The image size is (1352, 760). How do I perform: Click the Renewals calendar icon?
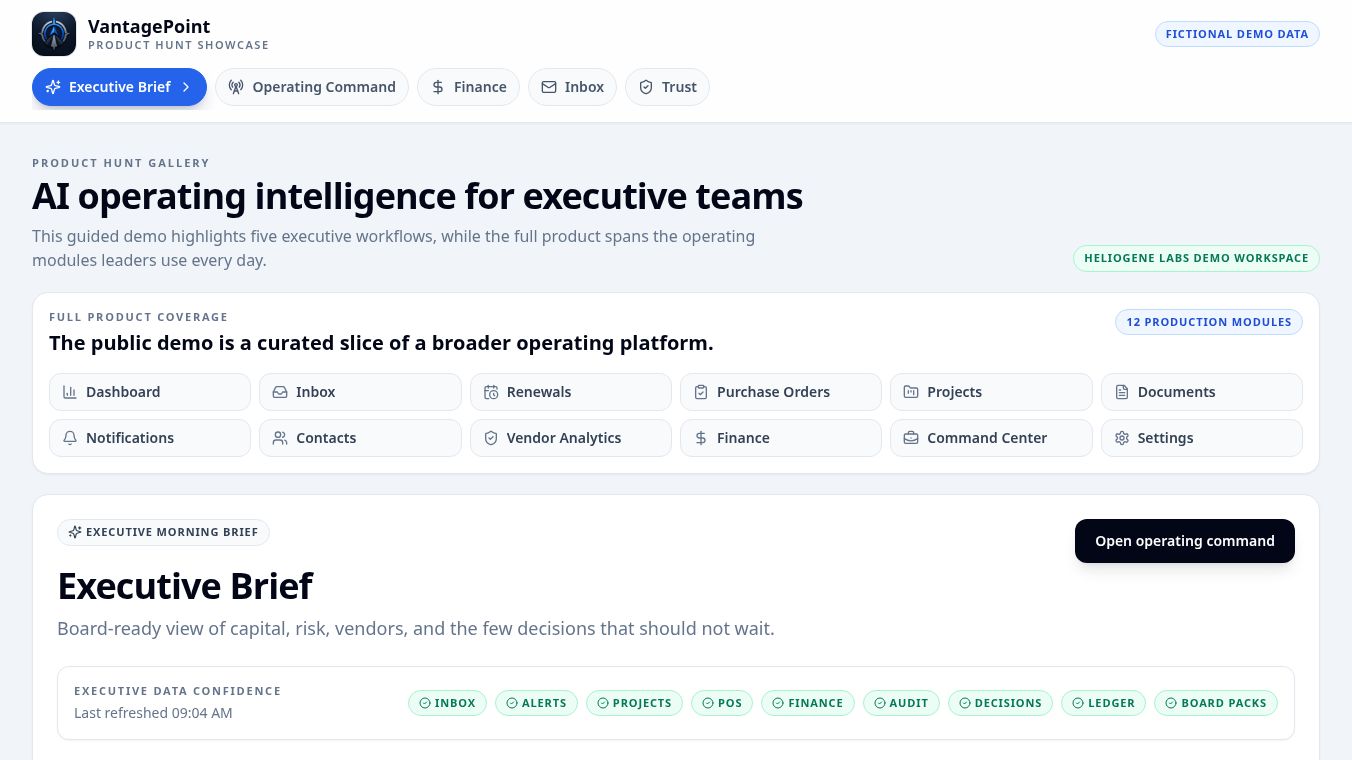491,392
